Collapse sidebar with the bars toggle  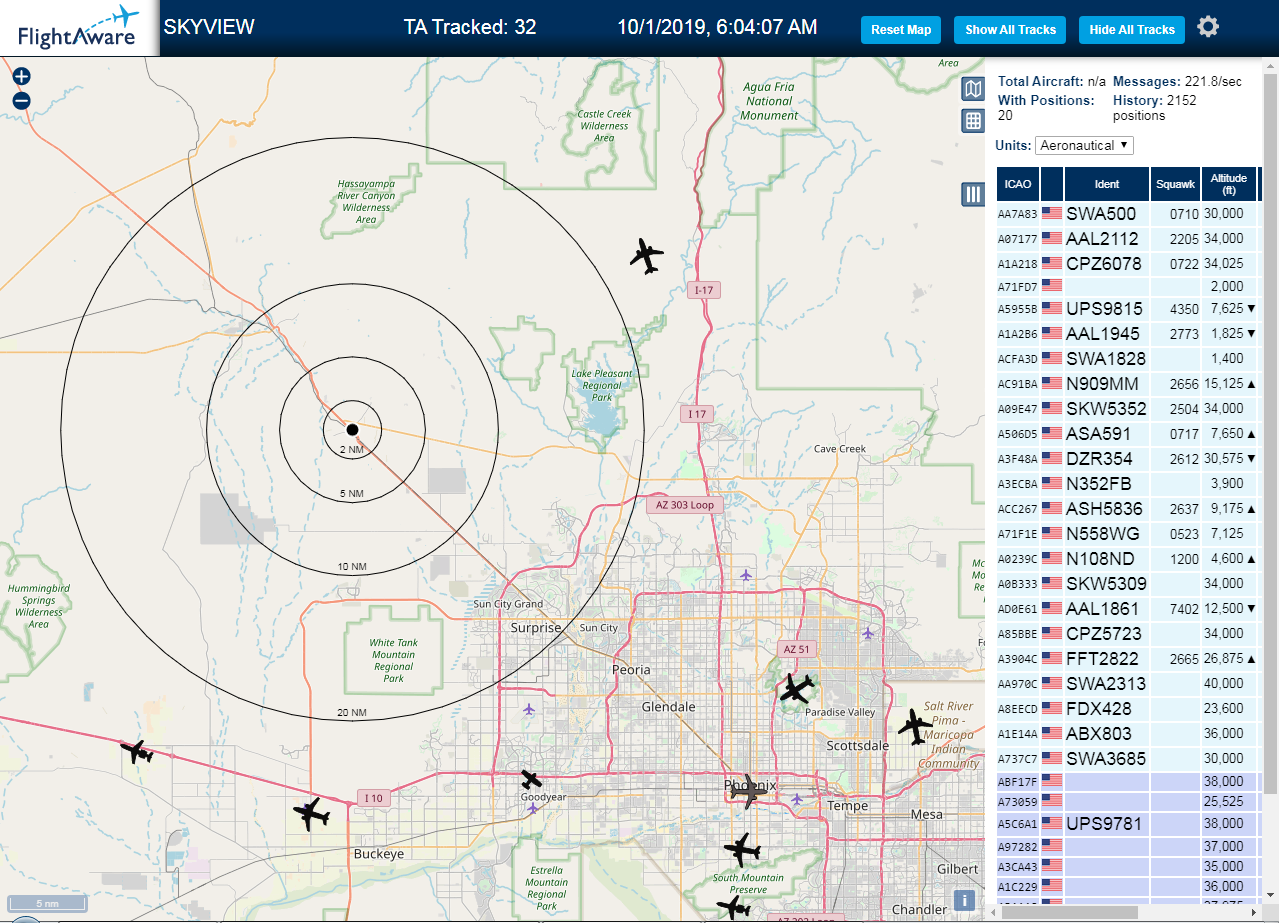(x=973, y=194)
